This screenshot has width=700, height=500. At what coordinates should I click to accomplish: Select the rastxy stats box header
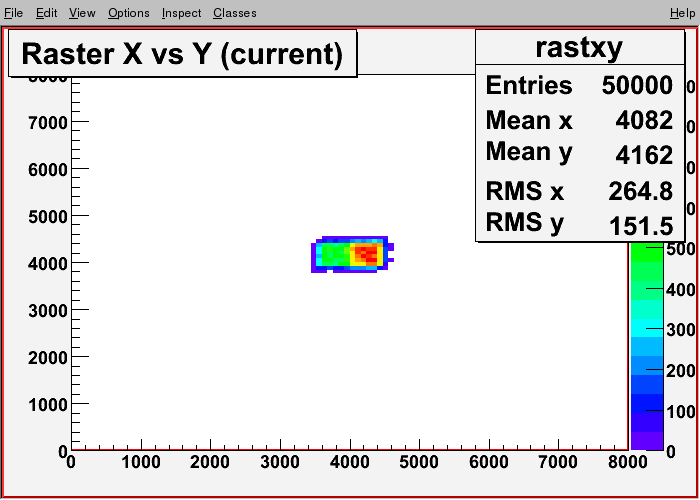(579, 47)
